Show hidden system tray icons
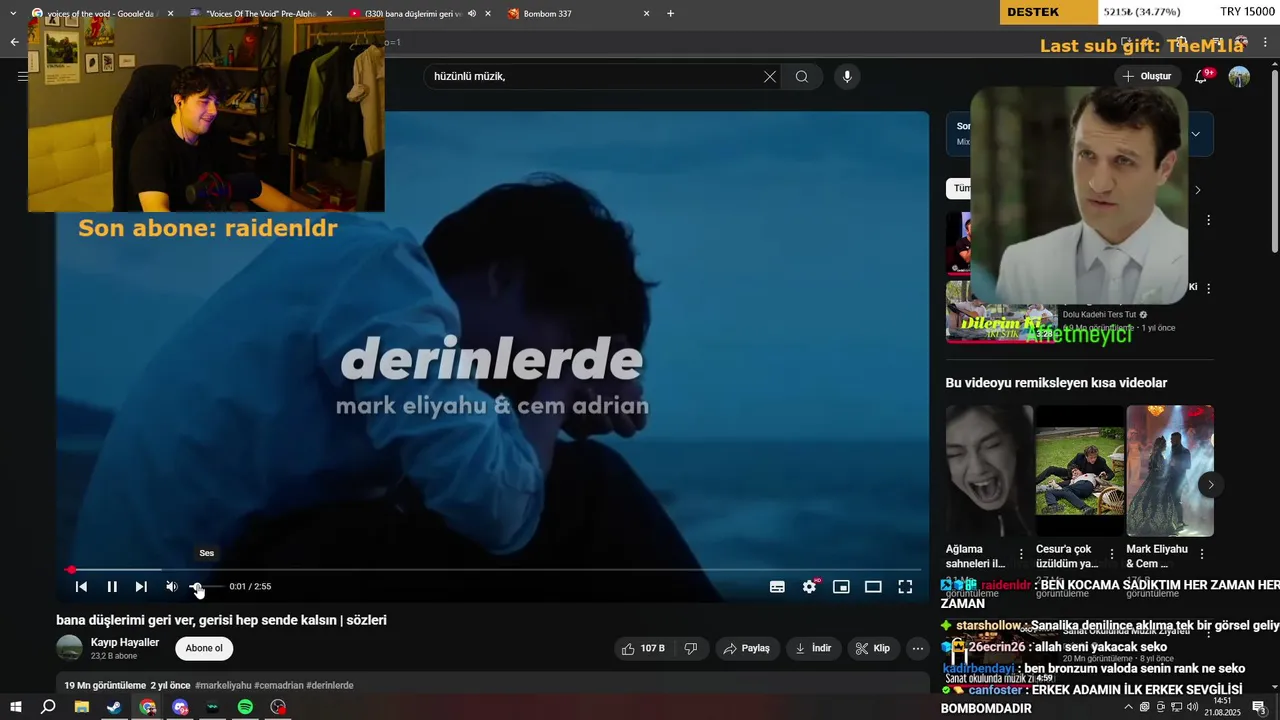Screen dimensions: 1280x720 1129,707
